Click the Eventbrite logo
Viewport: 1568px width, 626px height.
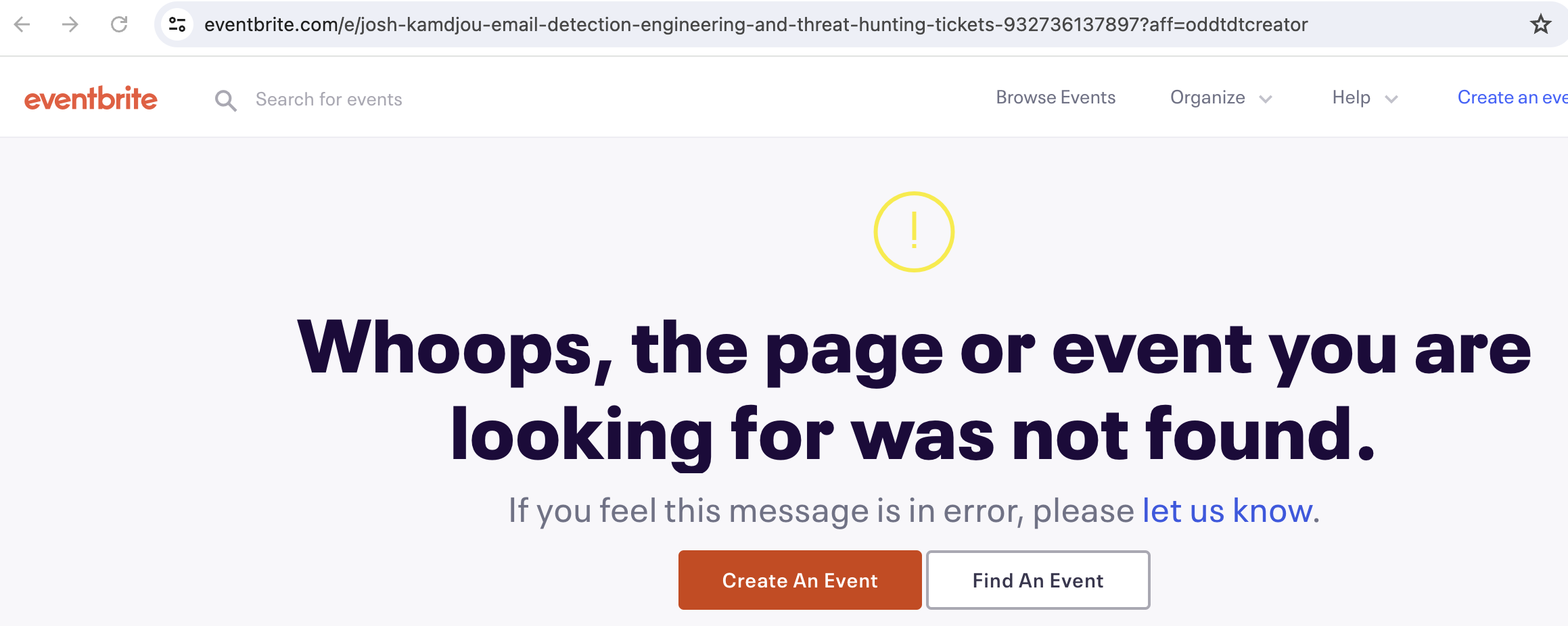[91, 99]
